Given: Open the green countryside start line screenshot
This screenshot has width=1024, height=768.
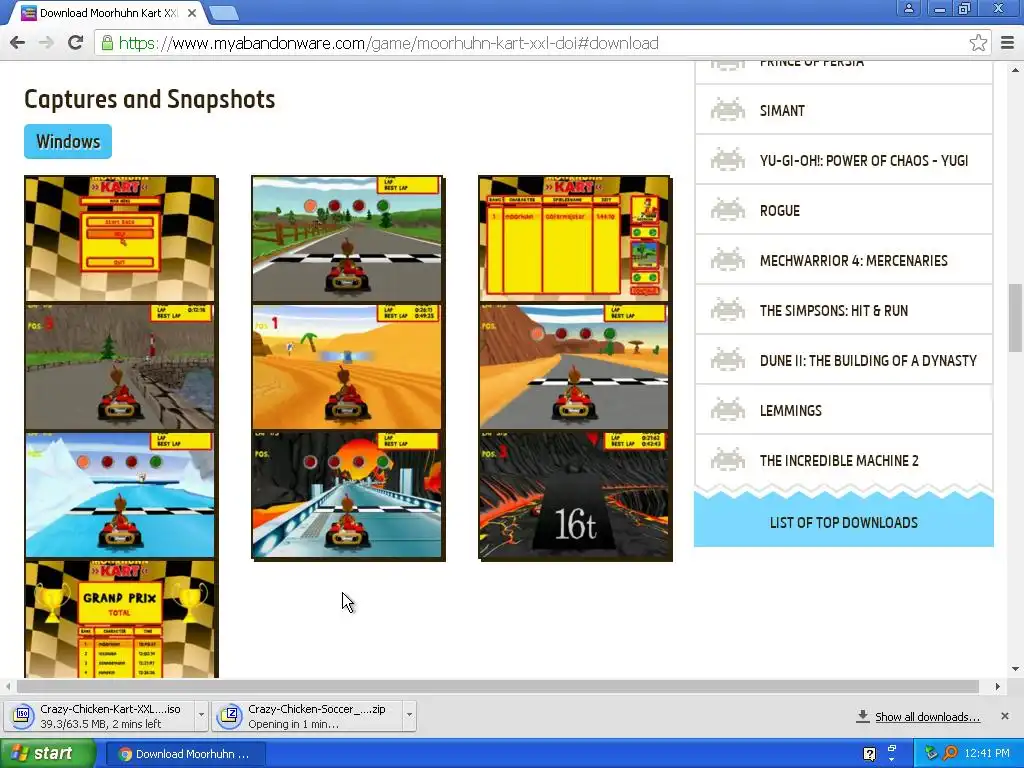Looking at the screenshot, I should (347, 238).
